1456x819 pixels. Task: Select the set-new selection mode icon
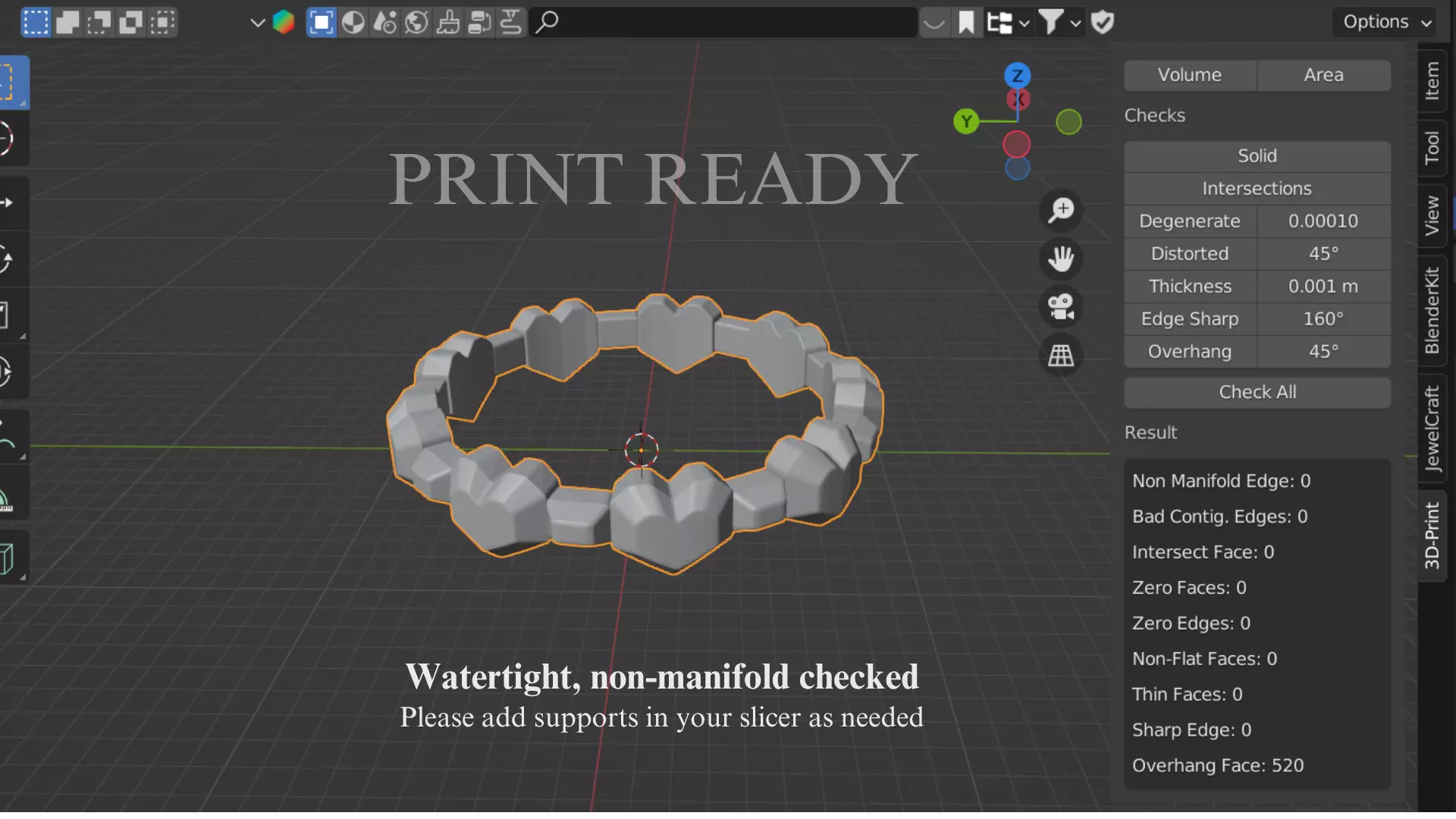[x=35, y=22]
